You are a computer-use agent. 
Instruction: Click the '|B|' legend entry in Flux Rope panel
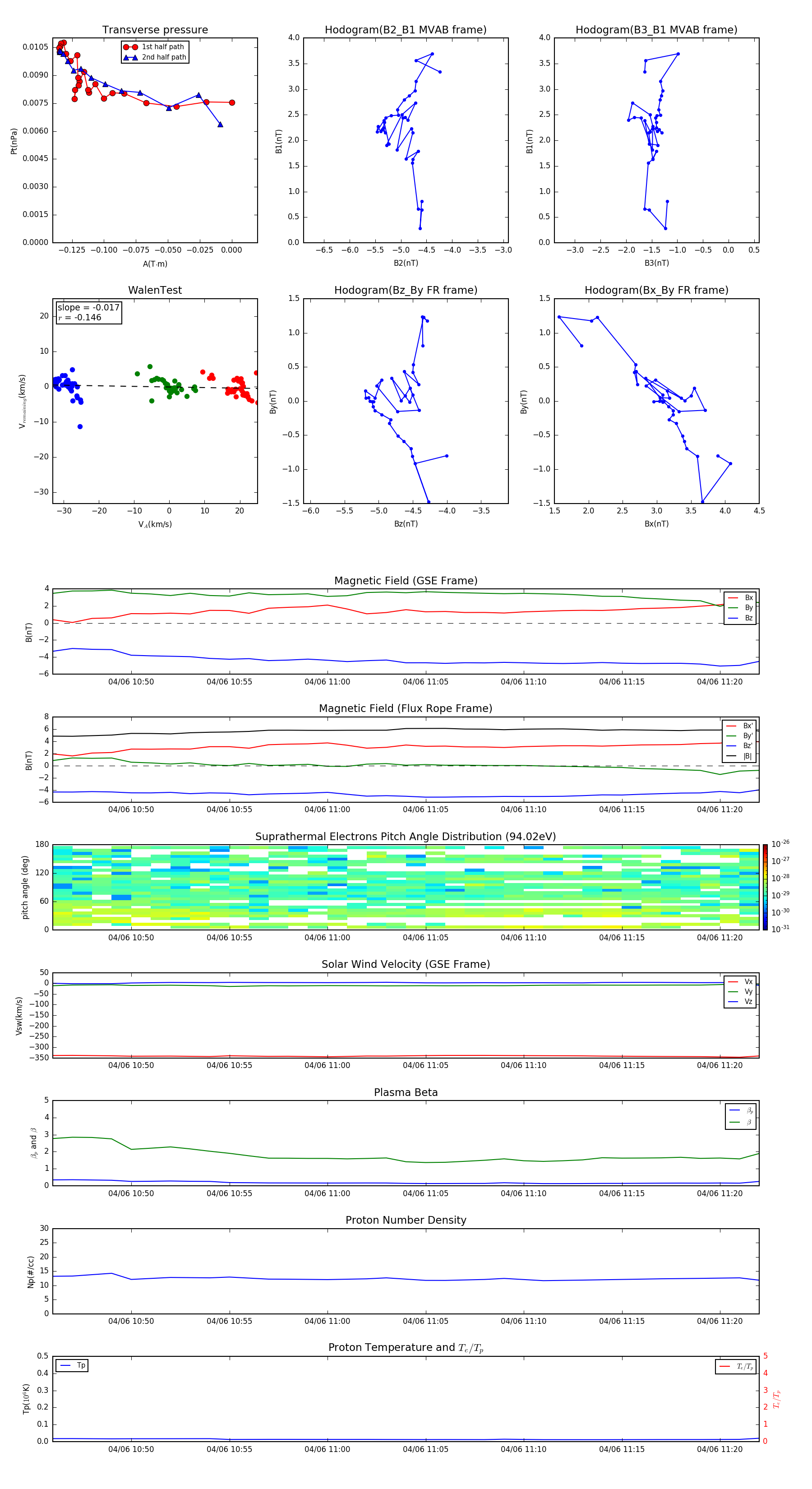pyautogui.click(x=739, y=756)
